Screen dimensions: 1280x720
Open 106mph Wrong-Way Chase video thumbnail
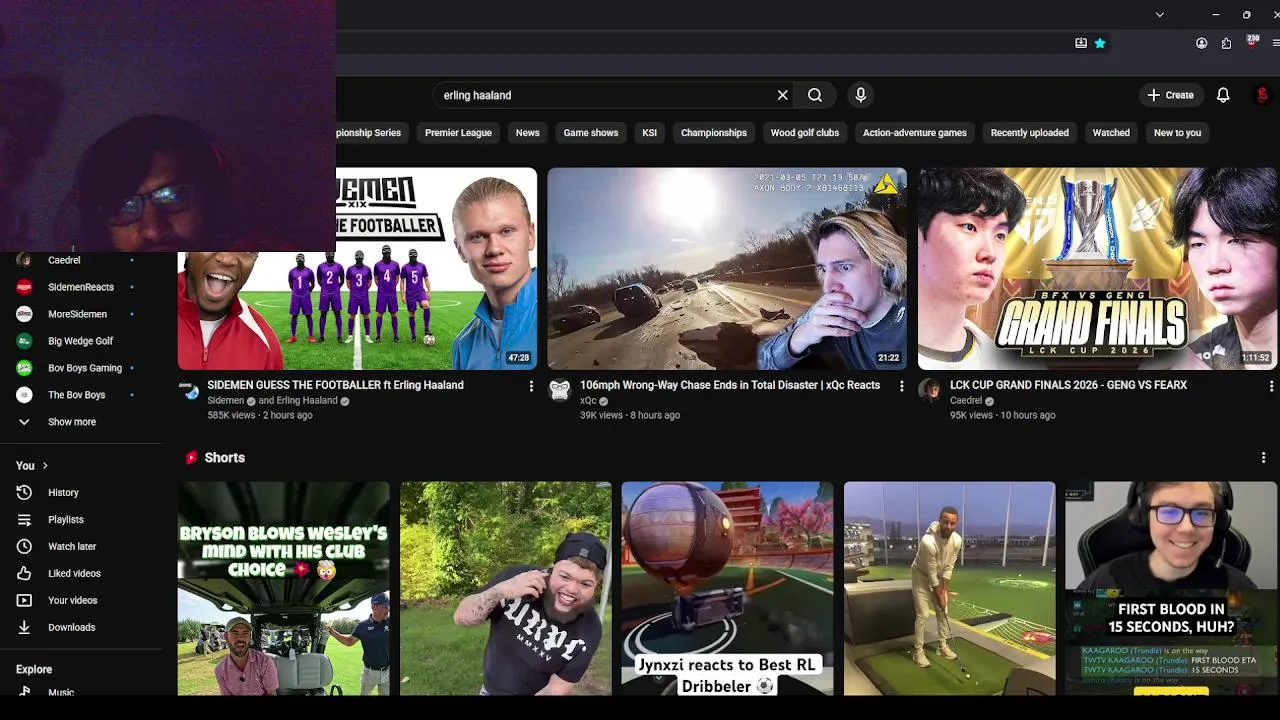[727, 269]
